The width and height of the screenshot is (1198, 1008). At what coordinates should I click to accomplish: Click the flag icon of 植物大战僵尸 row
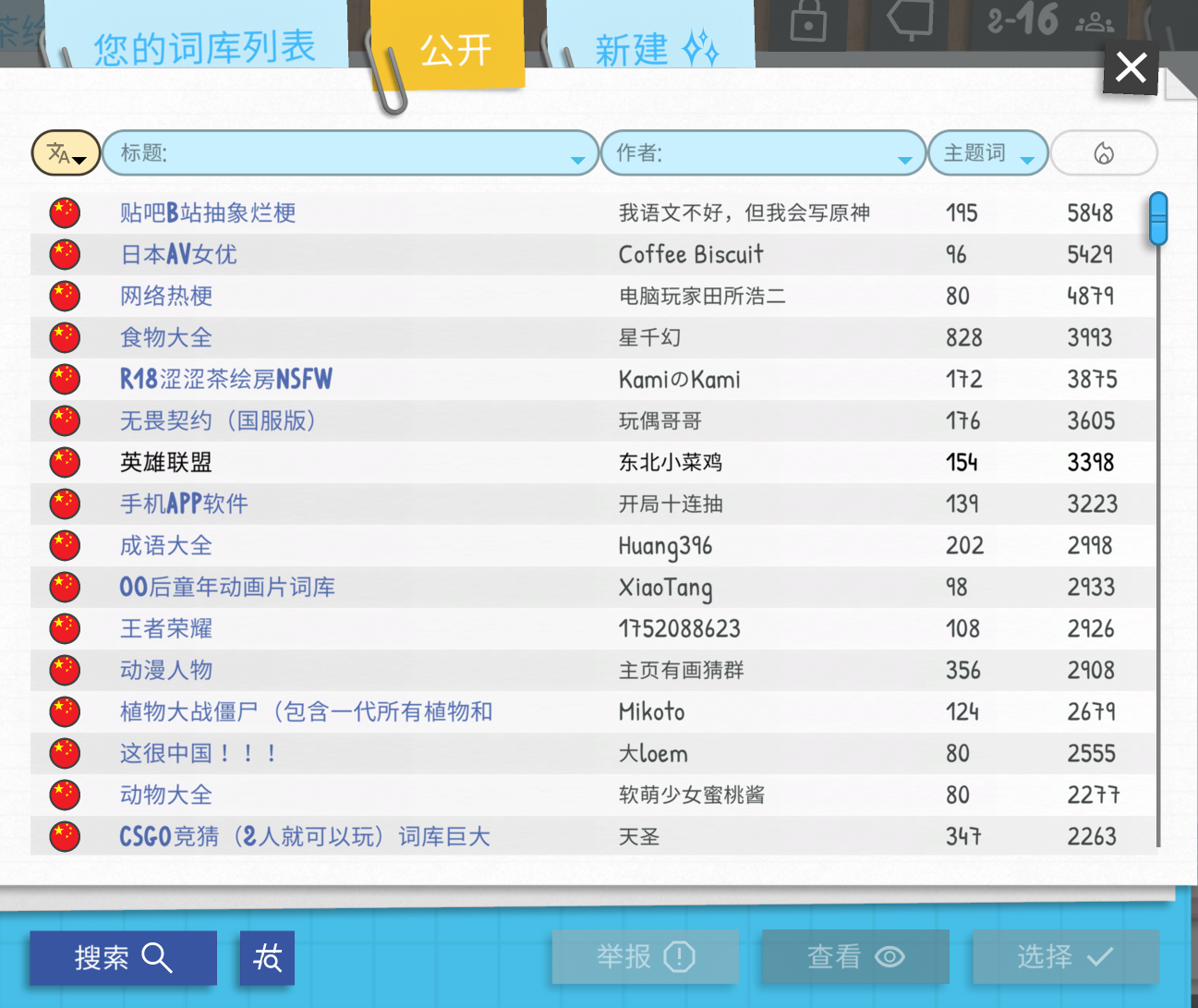coord(65,711)
